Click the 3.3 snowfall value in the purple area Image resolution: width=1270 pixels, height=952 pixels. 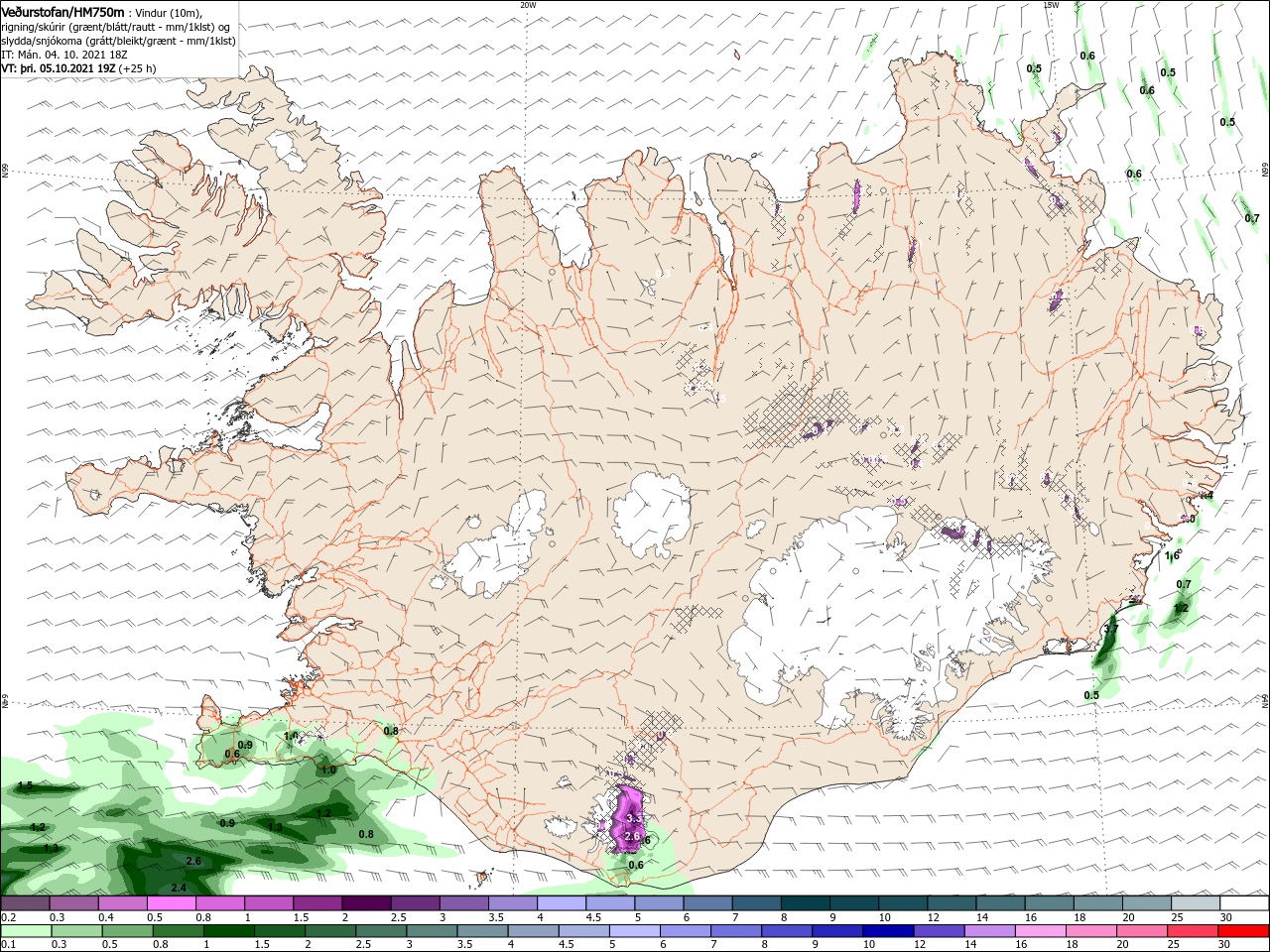click(x=635, y=818)
